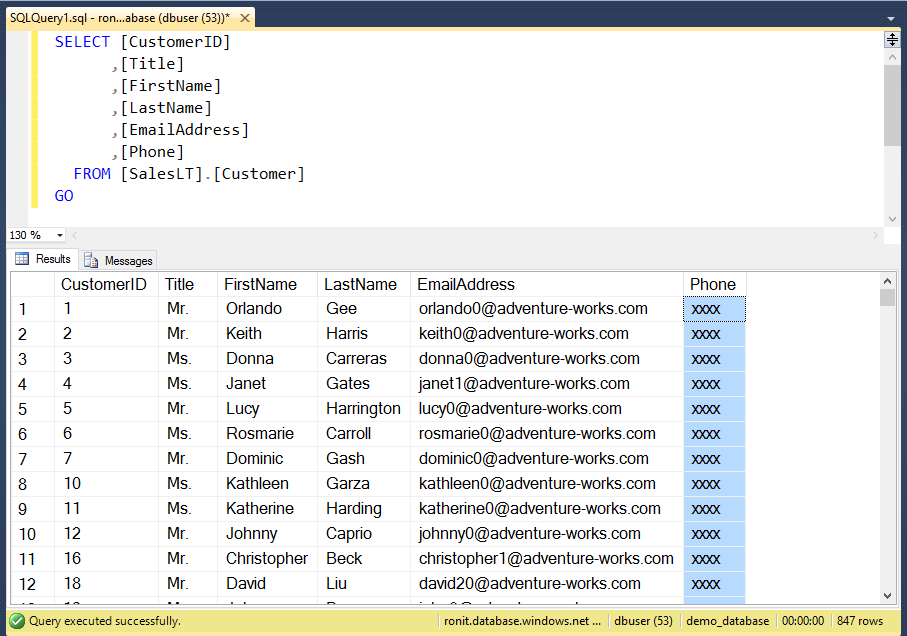Click the editor split-window handle icon
The width and height of the screenshot is (907, 636).
tap(892, 40)
